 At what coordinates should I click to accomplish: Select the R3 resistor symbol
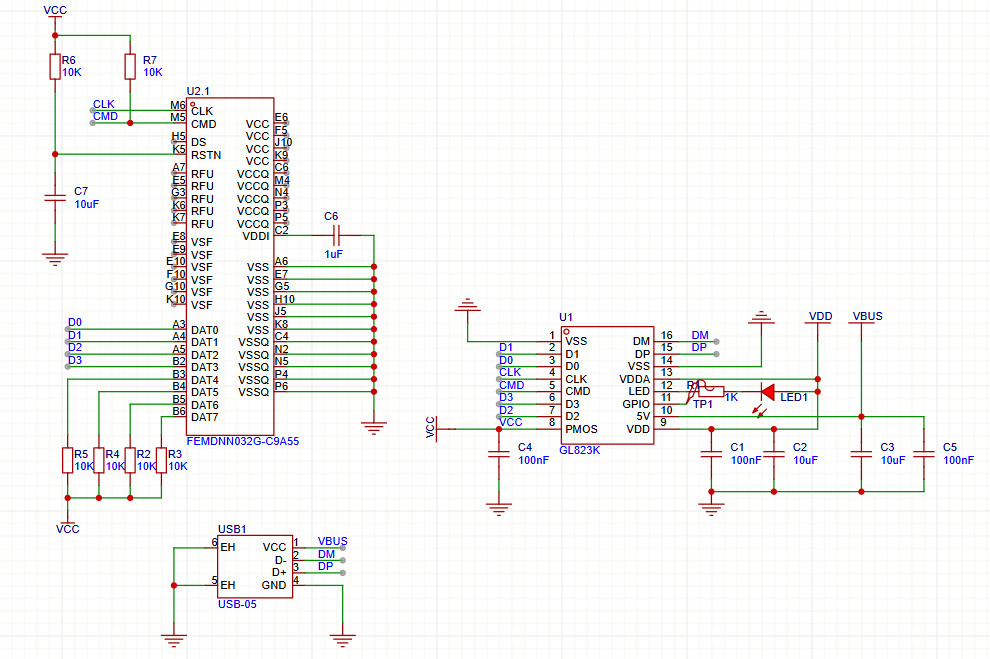[x=161, y=460]
